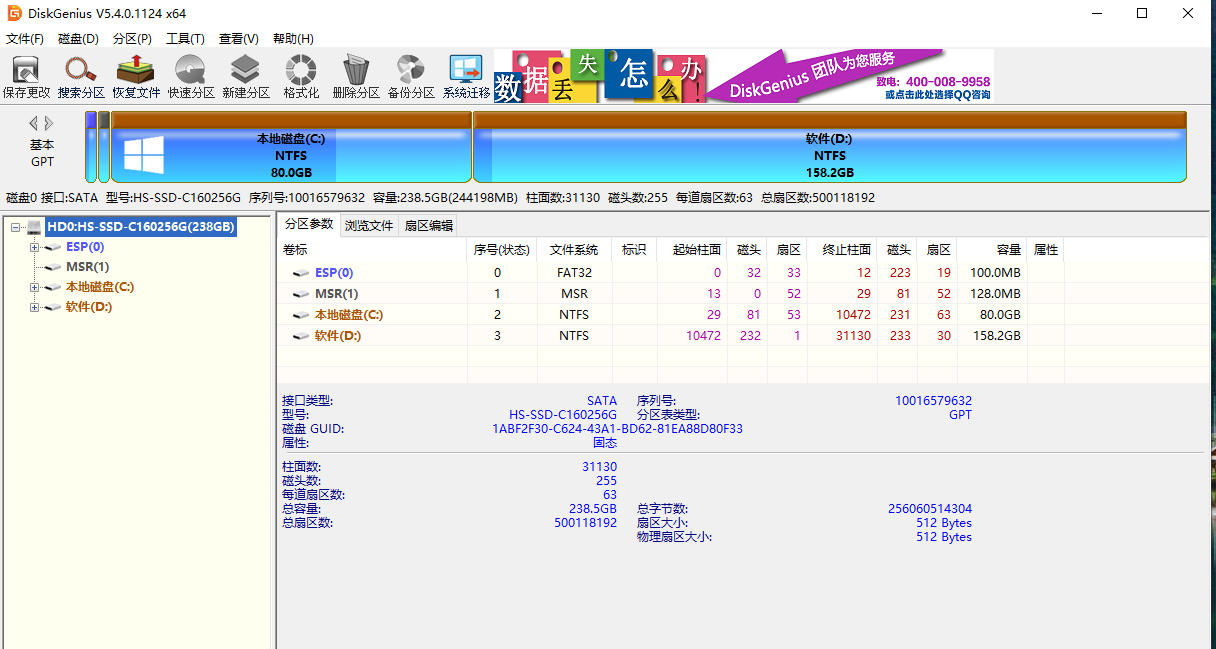Viewport: 1216px width, 649px height.
Task: Select the 新建分区 (New Partition) icon
Action: pos(244,75)
